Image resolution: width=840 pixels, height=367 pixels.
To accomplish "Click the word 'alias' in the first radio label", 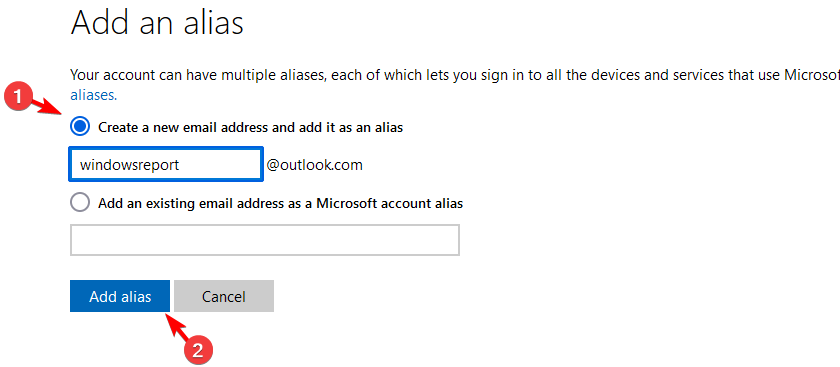I will [x=388, y=128].
